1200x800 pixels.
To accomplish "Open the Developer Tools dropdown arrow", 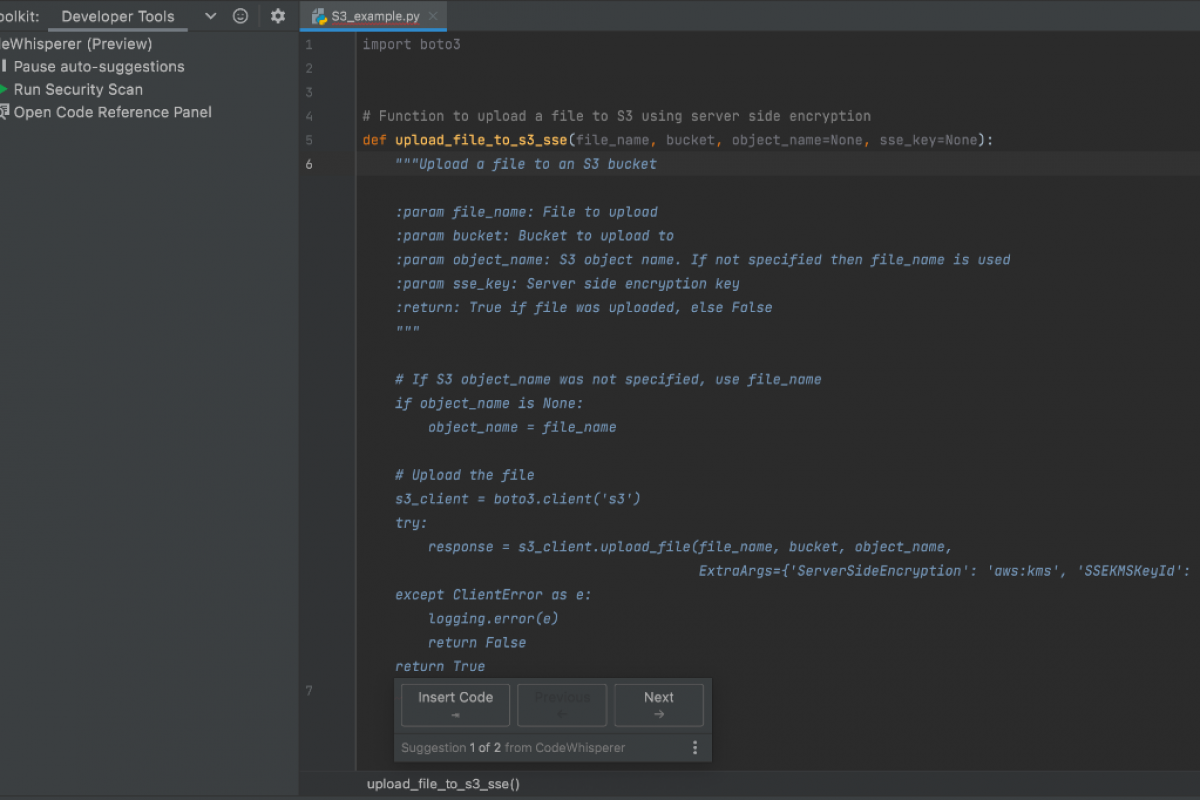I will tap(210, 16).
